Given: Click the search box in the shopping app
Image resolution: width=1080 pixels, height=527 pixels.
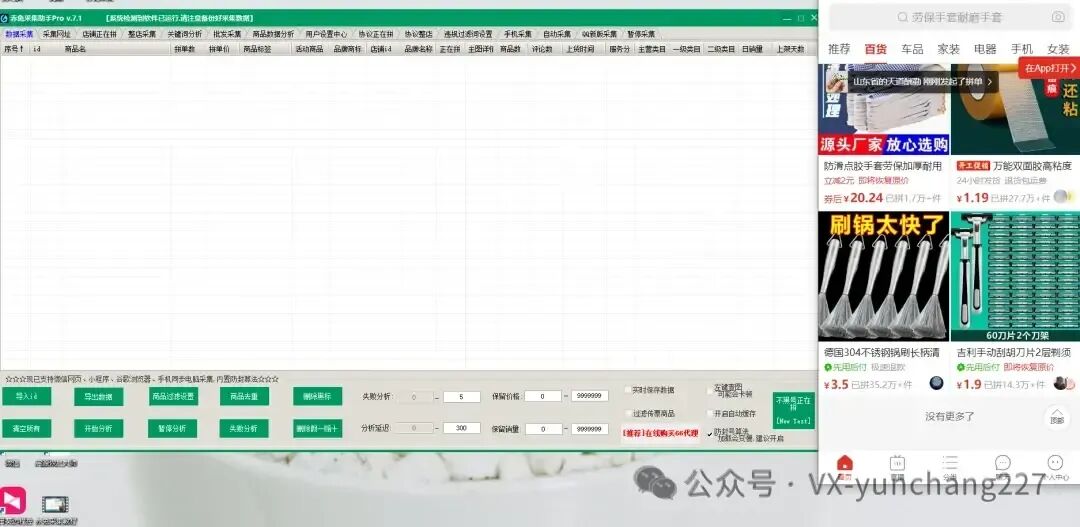Looking at the screenshot, I should pos(949,17).
